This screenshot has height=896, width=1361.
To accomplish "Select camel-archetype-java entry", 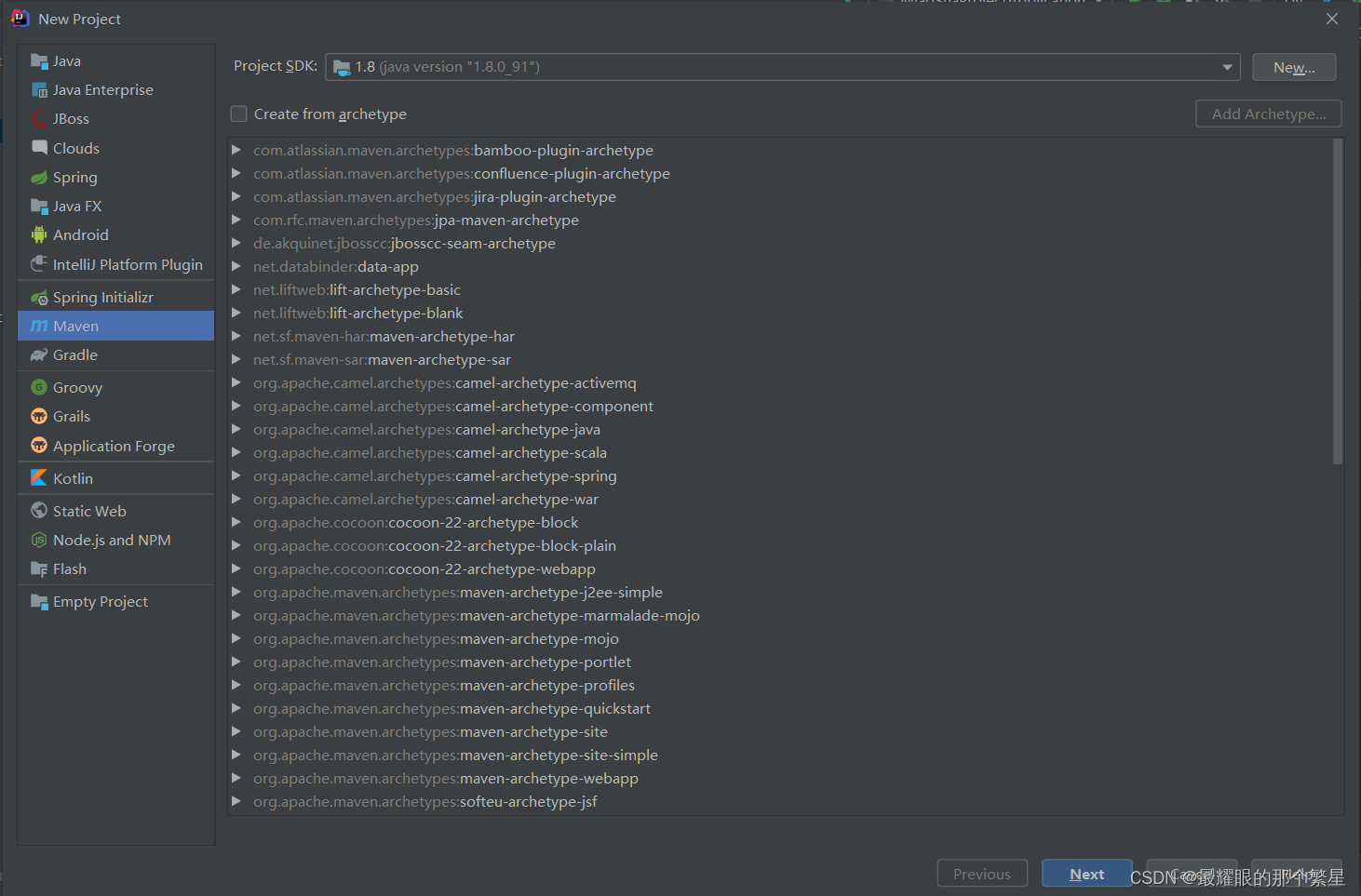I will pyautogui.click(x=426, y=429).
